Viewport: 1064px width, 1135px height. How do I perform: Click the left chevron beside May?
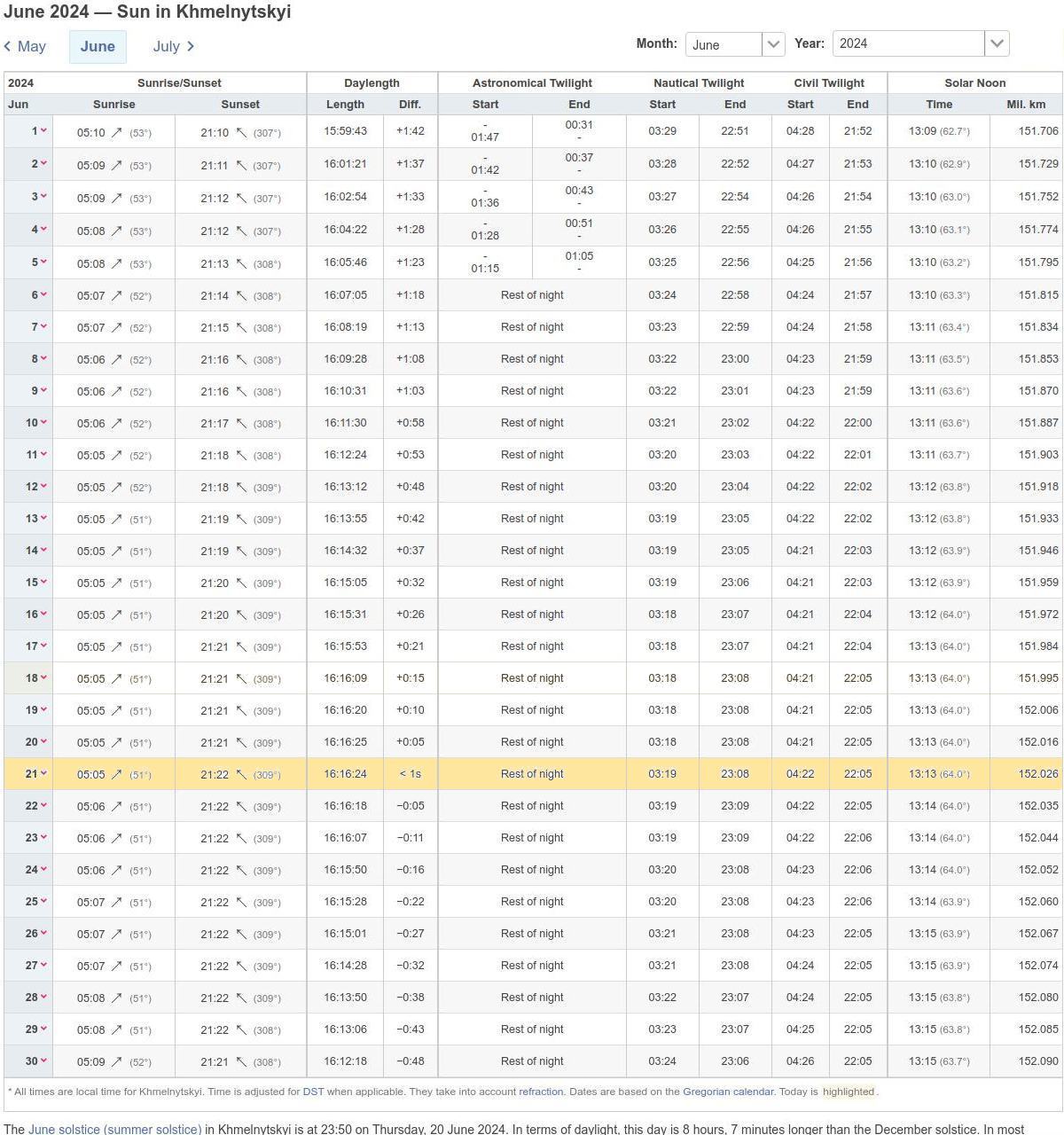[x=8, y=46]
